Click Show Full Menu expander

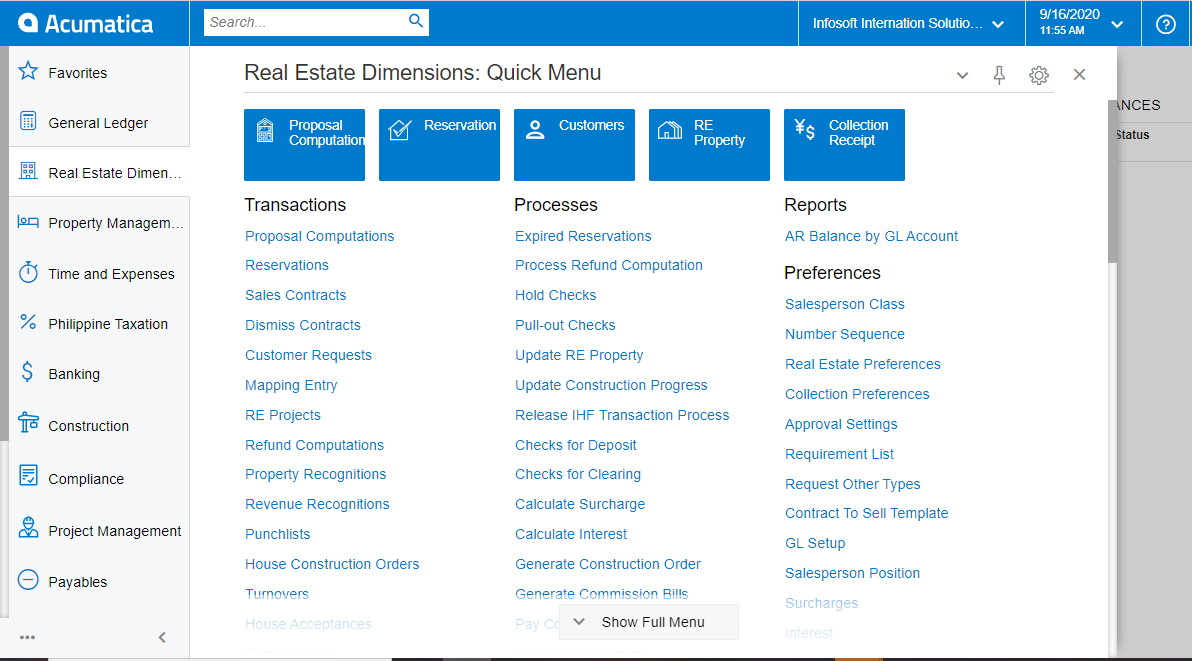648,621
